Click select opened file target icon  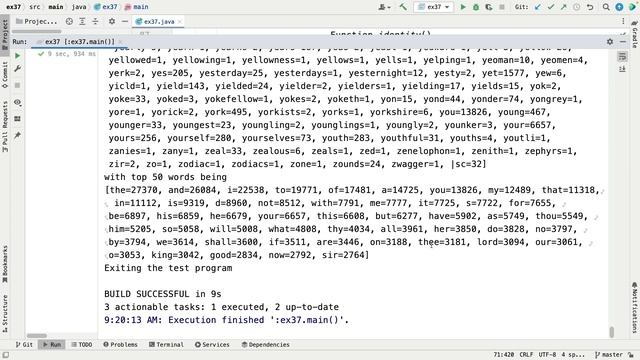[x=69, y=21]
